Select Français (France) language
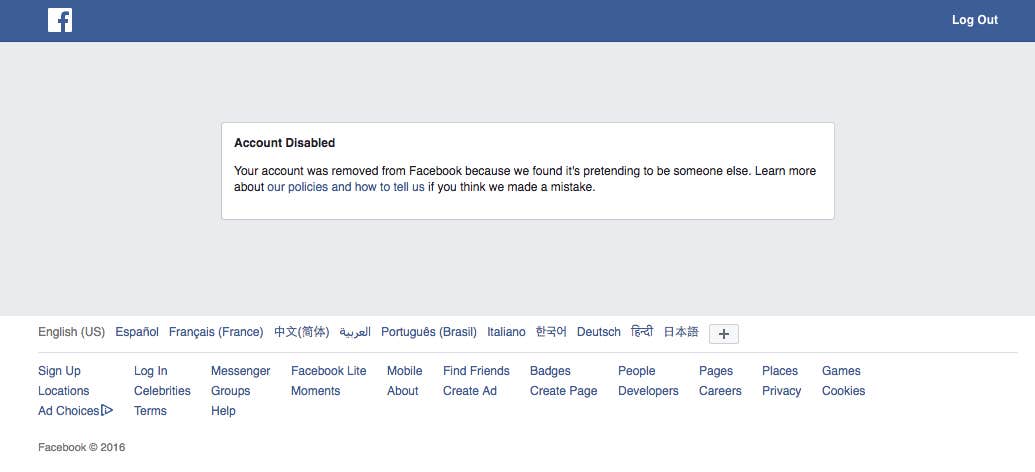This screenshot has height=472, width=1035. (216, 332)
